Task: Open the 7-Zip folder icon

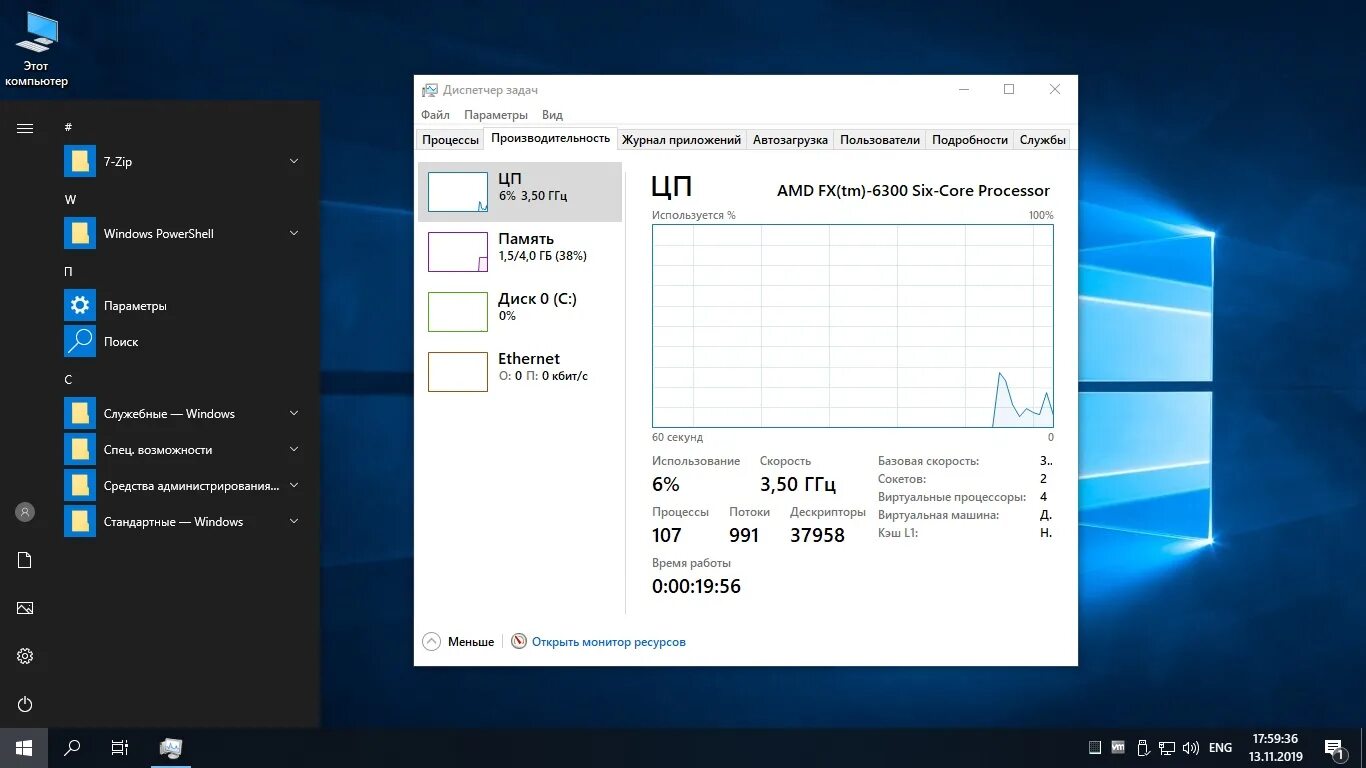Action: [80, 161]
